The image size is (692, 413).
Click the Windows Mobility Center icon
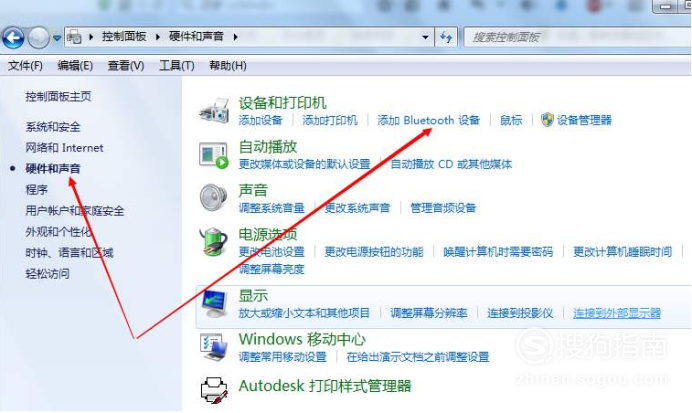(x=214, y=347)
